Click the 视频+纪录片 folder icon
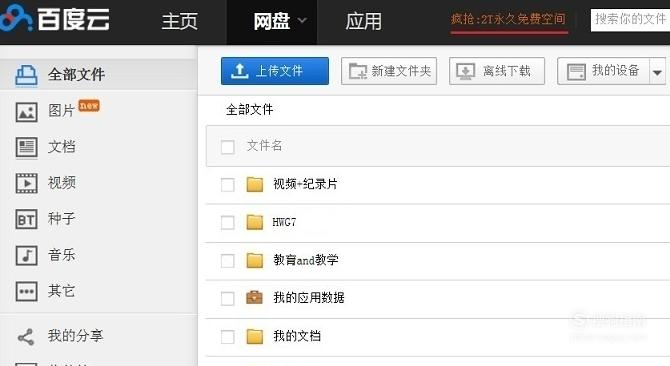 click(255, 184)
